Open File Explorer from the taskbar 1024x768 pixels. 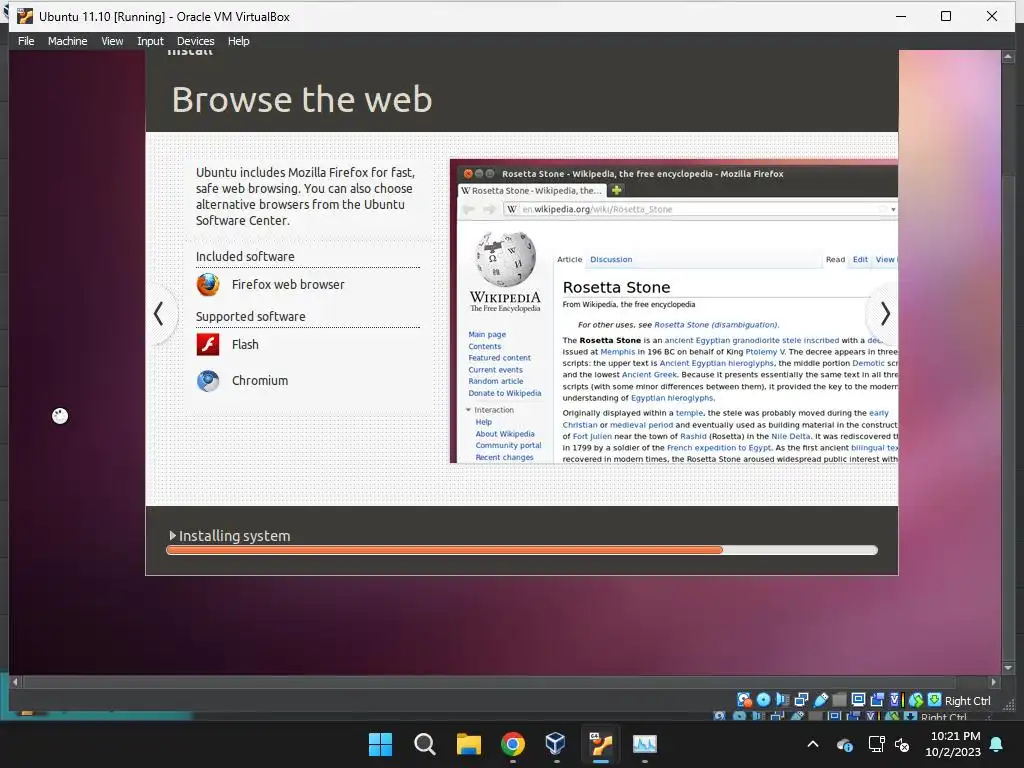[x=469, y=744]
